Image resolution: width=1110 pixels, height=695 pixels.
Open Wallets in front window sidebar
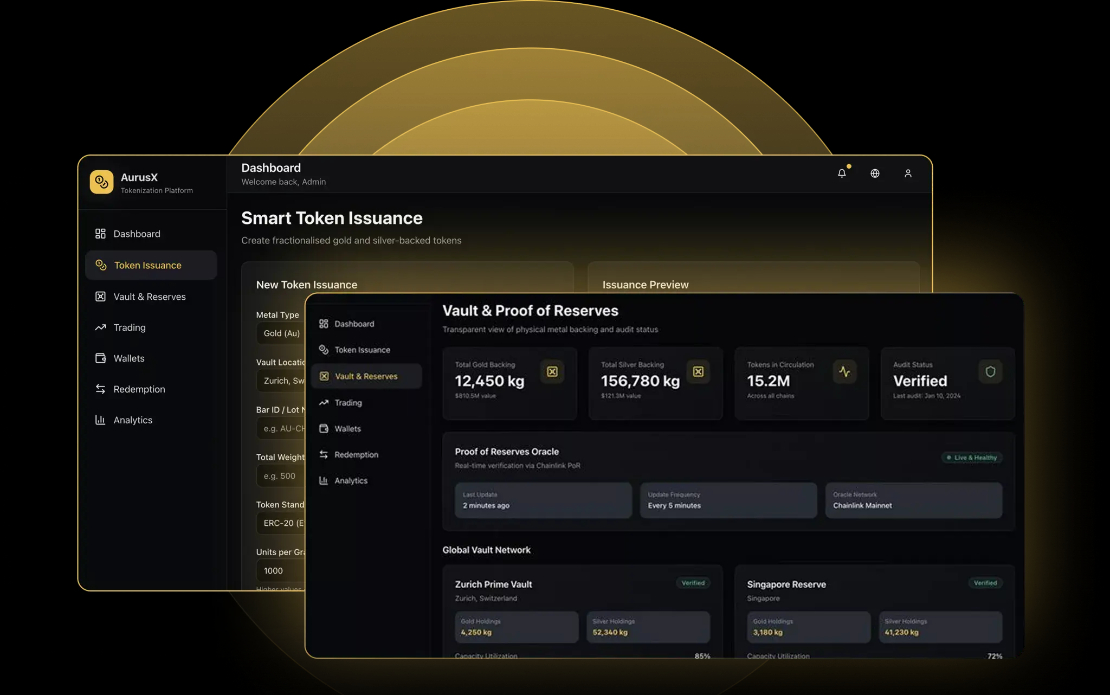click(367, 429)
